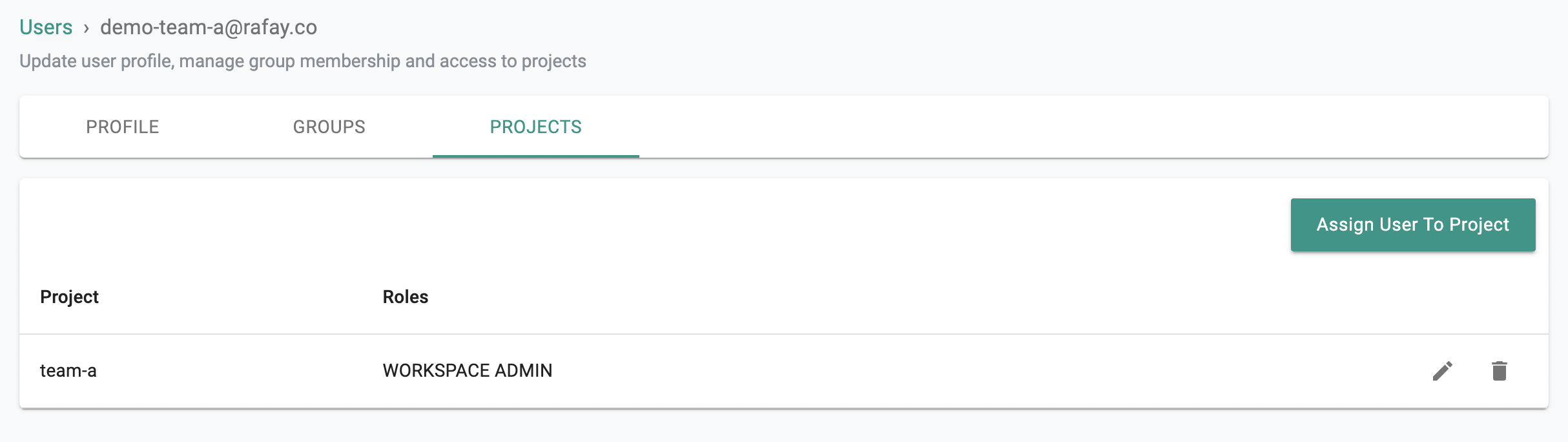Click the pencil icon in team-a row
This screenshot has width=1568, height=442.
1443,371
